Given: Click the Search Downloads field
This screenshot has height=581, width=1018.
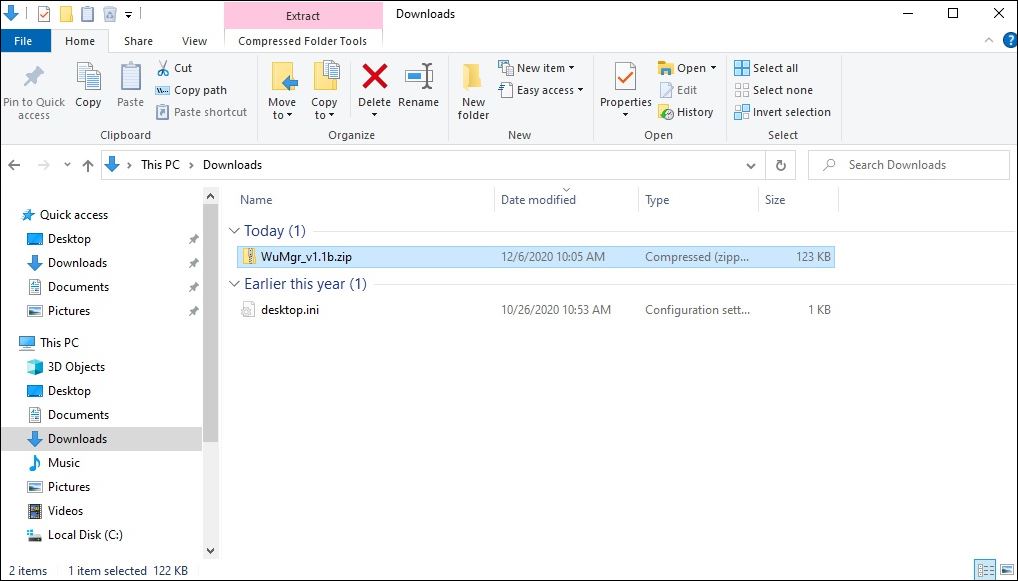Looking at the screenshot, I should 909,165.
